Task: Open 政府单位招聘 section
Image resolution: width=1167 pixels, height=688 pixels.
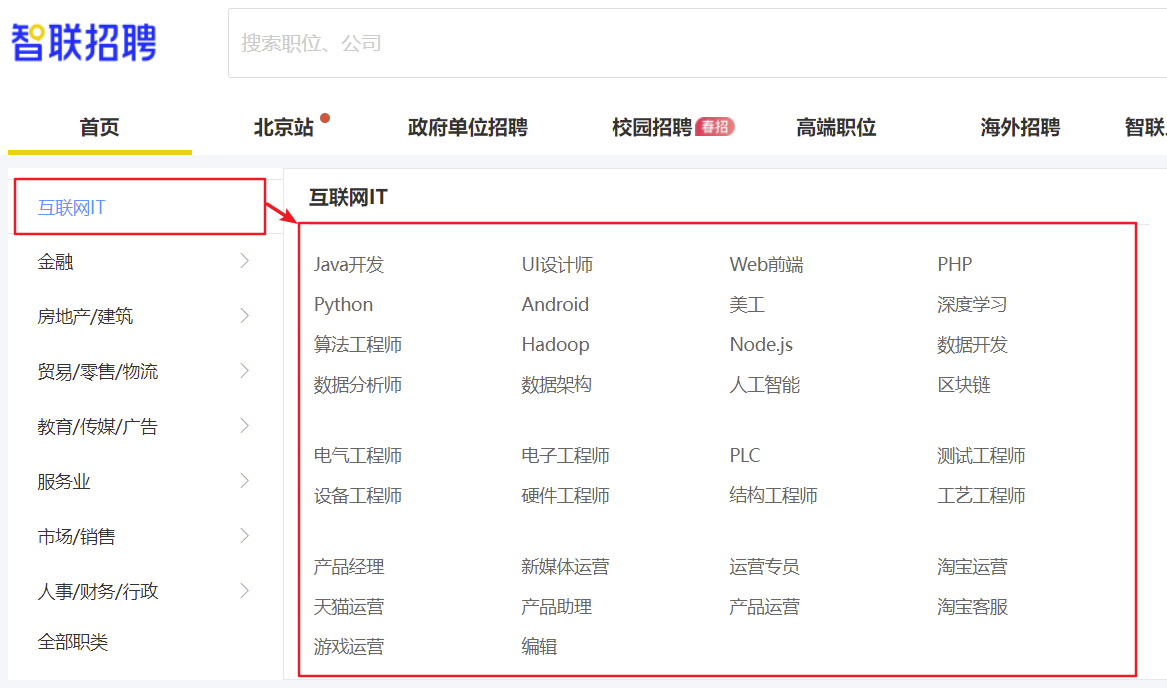Action: coord(468,127)
